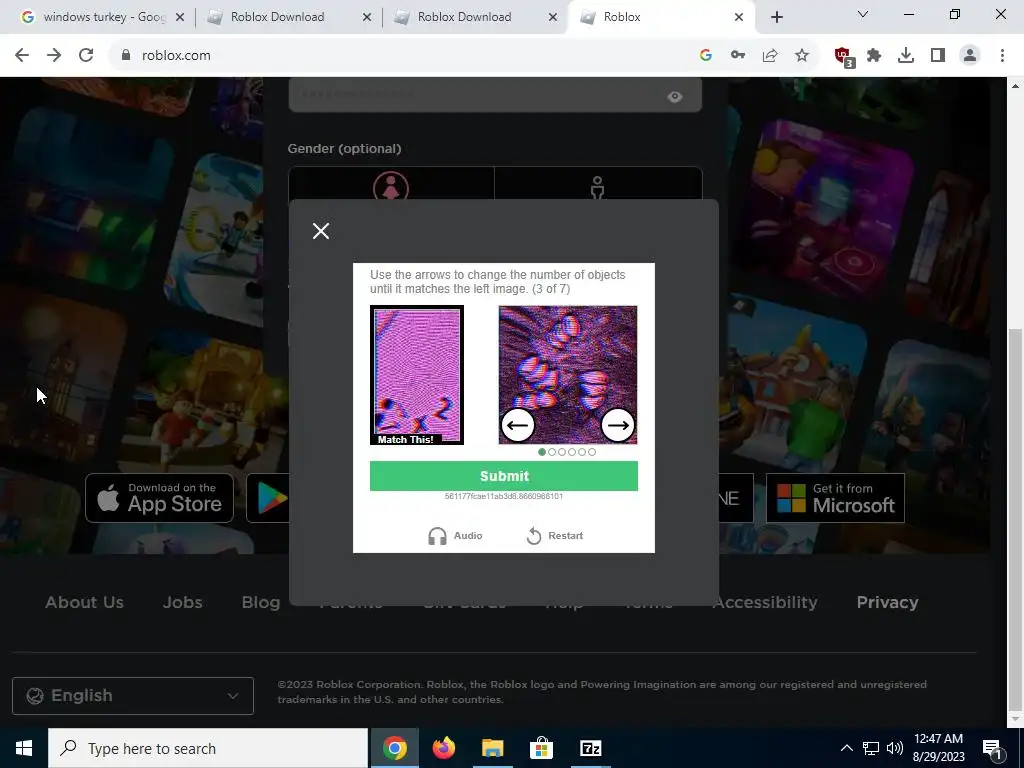1024x768 pixels.
Task: Close the captcha dialog with the X
Action: [x=321, y=231]
